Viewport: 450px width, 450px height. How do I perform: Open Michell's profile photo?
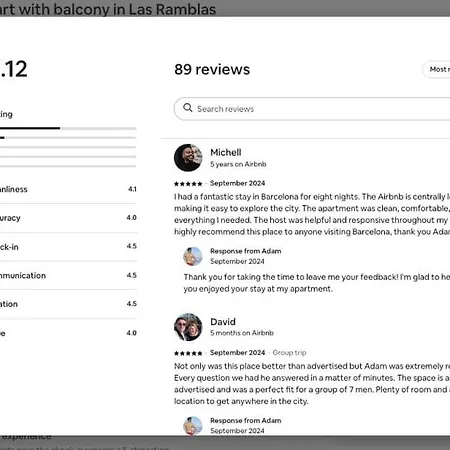pos(188,158)
